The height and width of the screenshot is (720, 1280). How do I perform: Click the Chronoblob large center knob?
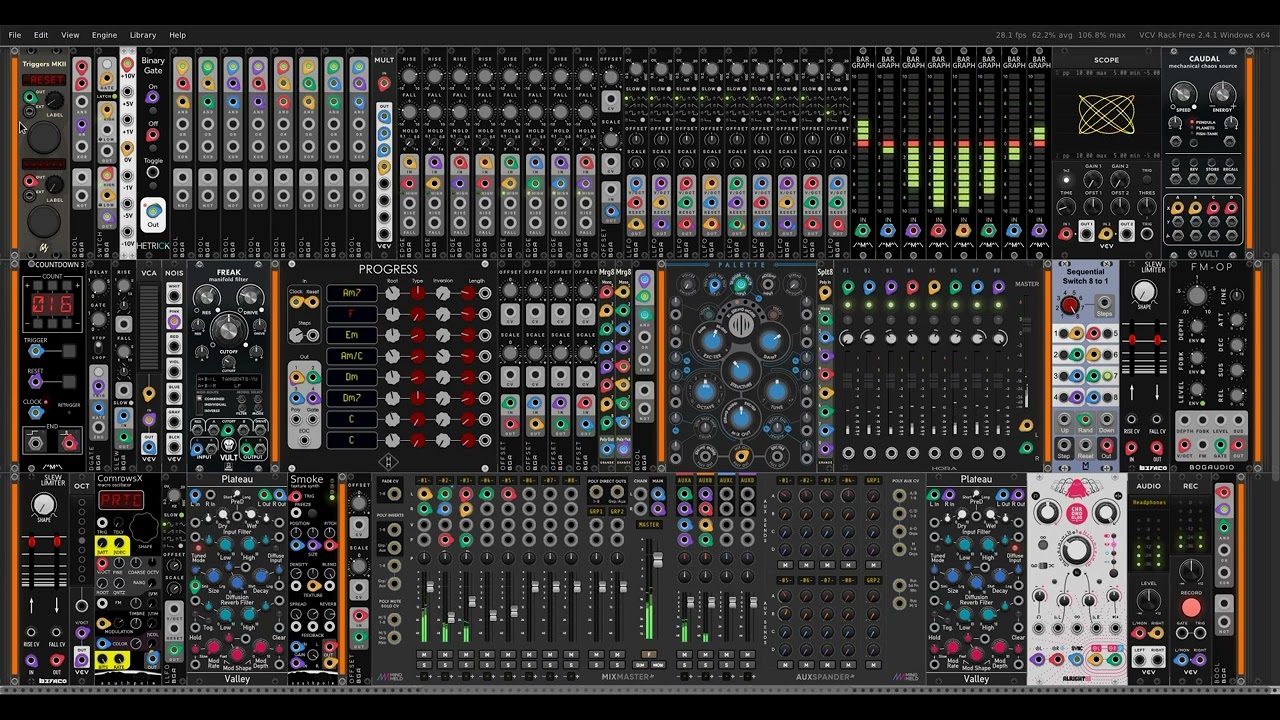[x=1077, y=549]
